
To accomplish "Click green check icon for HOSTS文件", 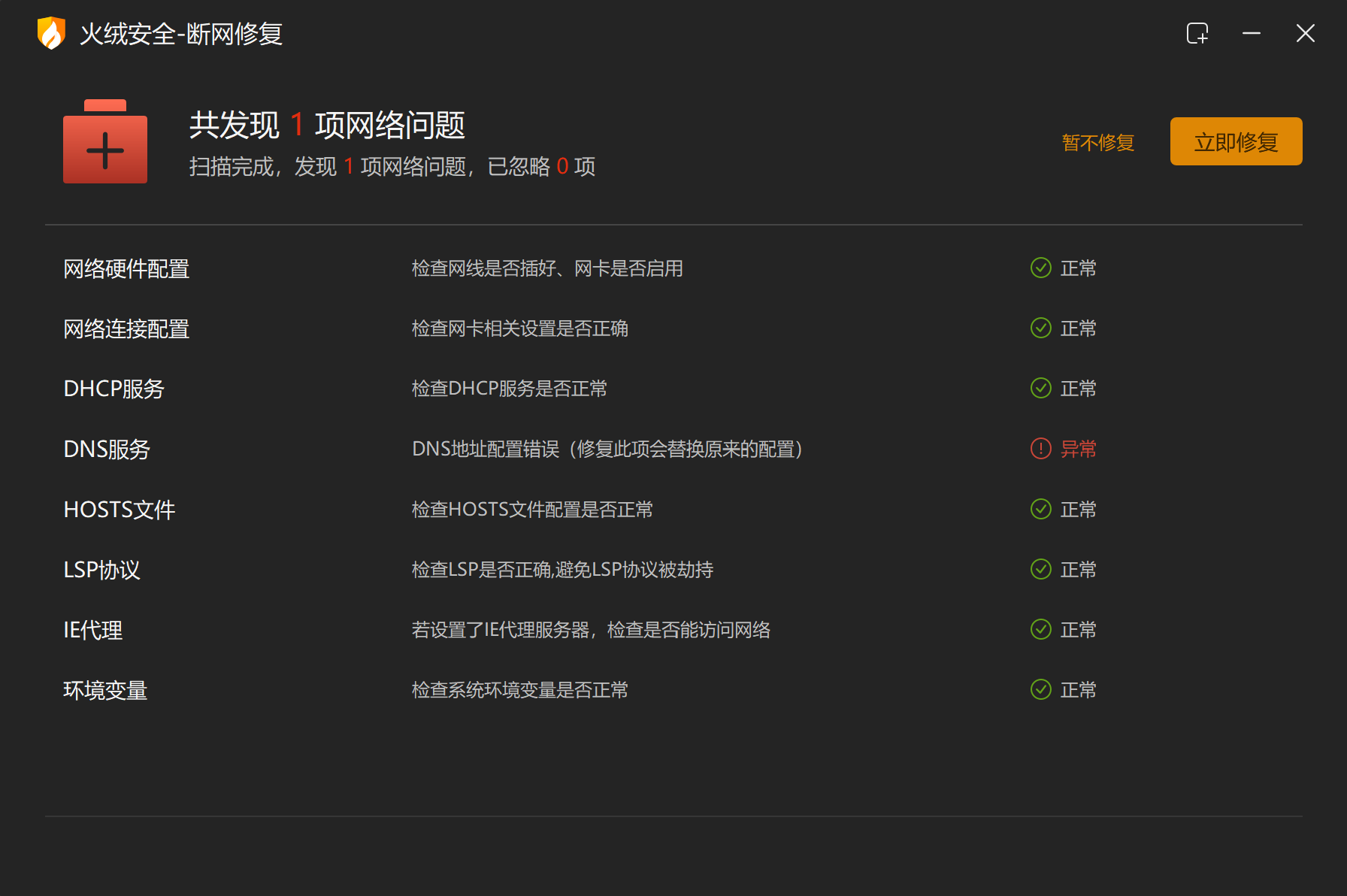I will pos(1041,509).
